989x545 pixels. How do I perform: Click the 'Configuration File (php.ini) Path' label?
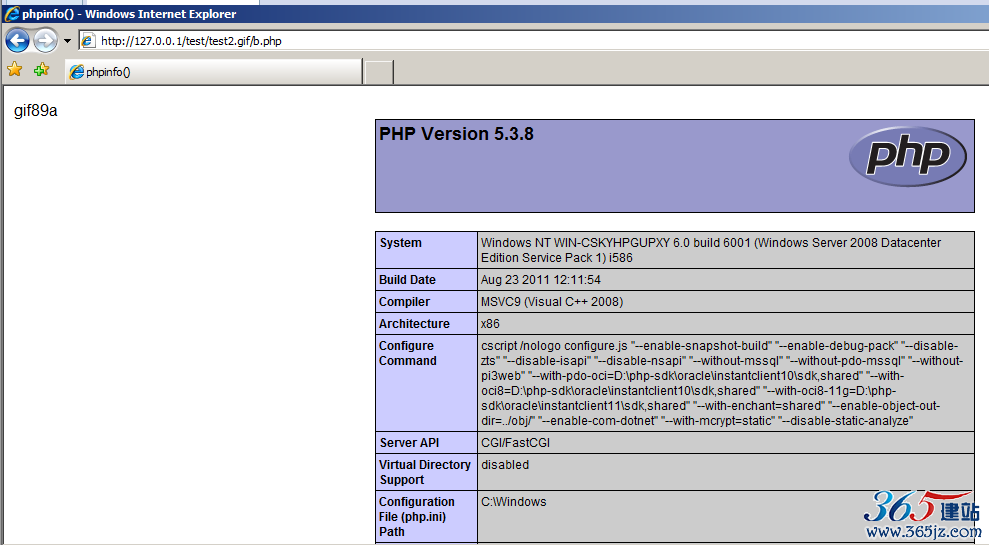417,517
